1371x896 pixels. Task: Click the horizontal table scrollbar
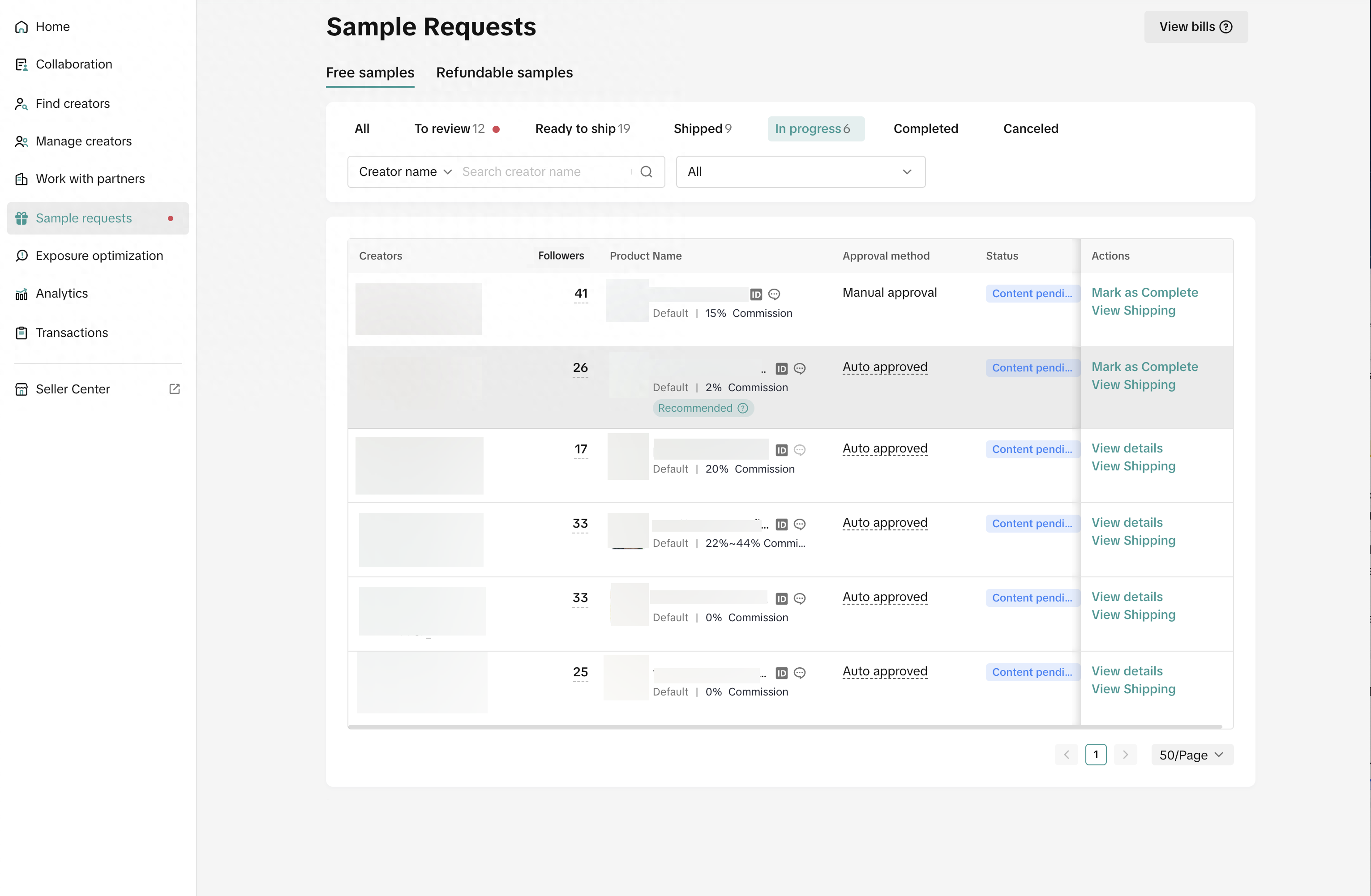point(784,727)
